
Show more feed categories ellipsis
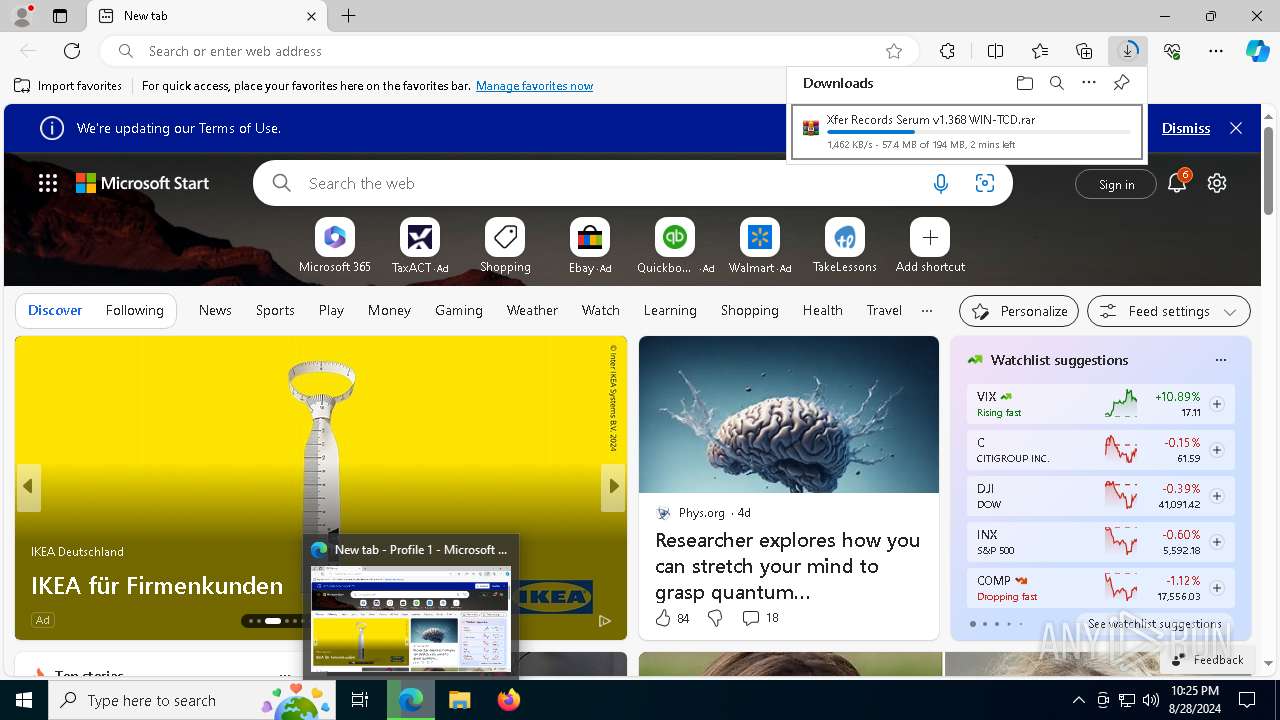tap(927, 310)
